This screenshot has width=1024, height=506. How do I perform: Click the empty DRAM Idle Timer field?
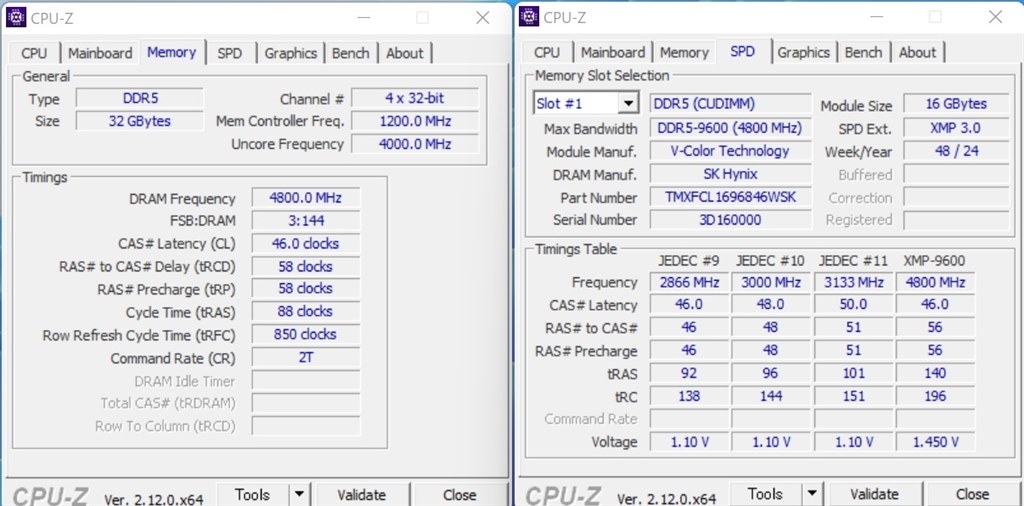[305, 380]
